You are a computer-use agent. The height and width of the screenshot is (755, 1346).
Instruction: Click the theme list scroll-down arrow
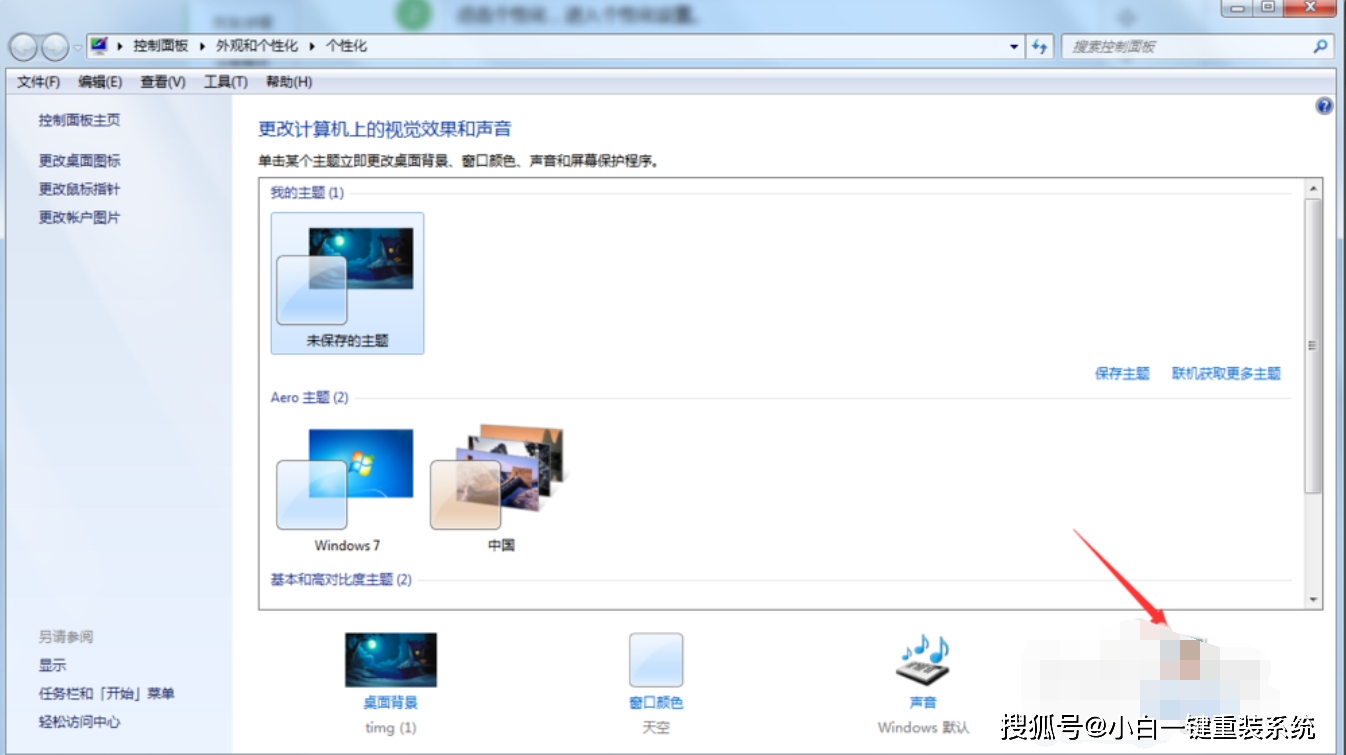tap(1313, 600)
